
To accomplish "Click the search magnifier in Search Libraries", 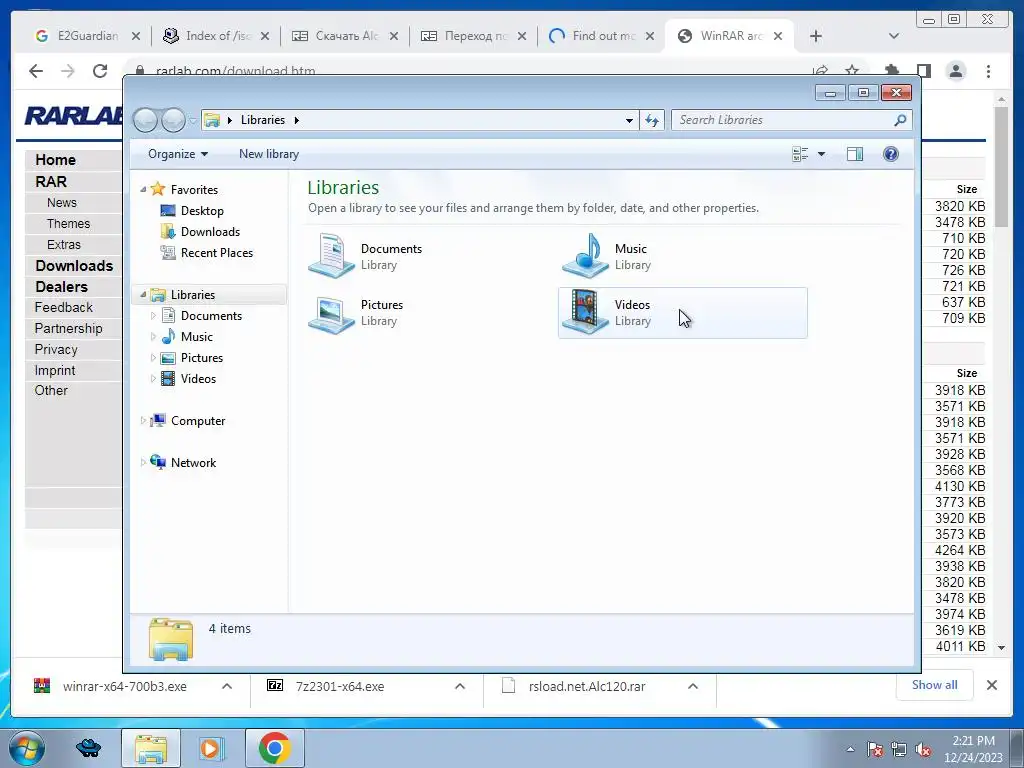I will 900,120.
